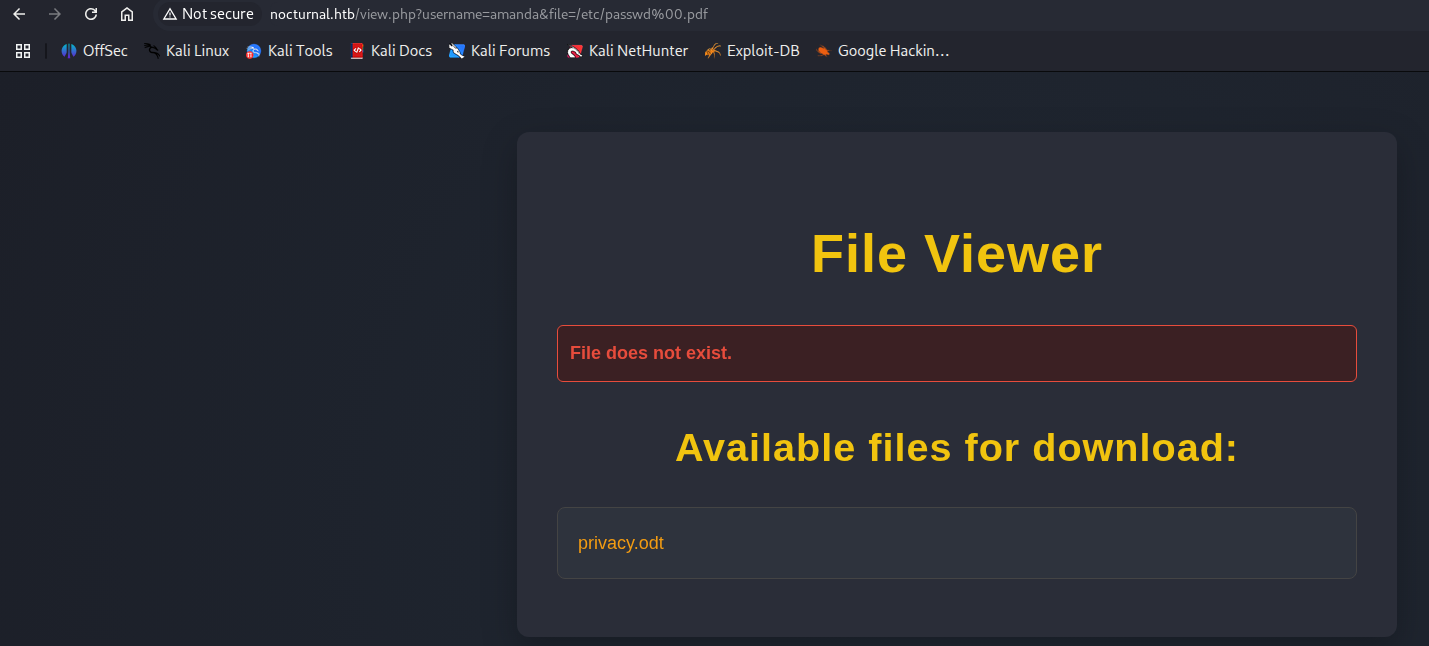Viewport: 1429px width, 646px height.
Task: Open the Kali Tools bookmark
Action: (289, 51)
